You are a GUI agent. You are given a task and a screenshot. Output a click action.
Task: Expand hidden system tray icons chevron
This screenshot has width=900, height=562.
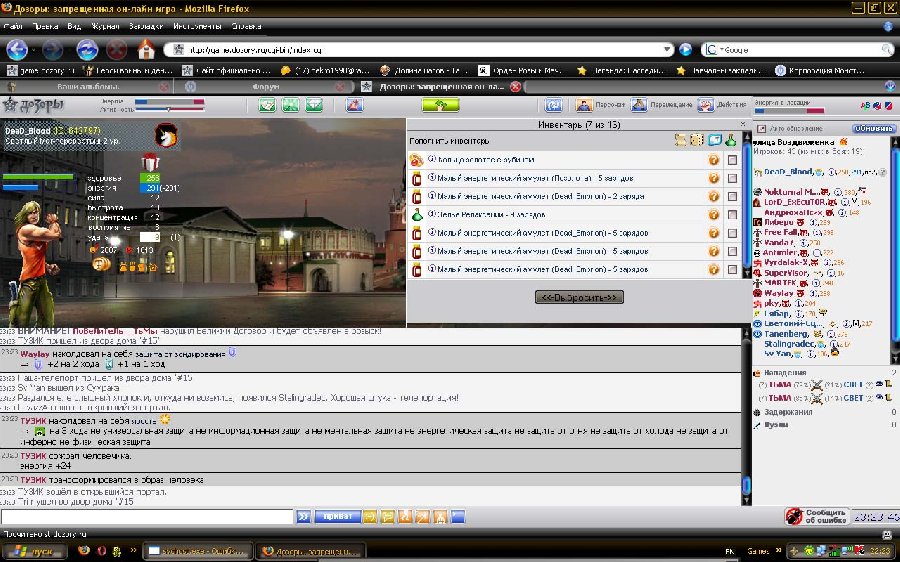(778, 551)
